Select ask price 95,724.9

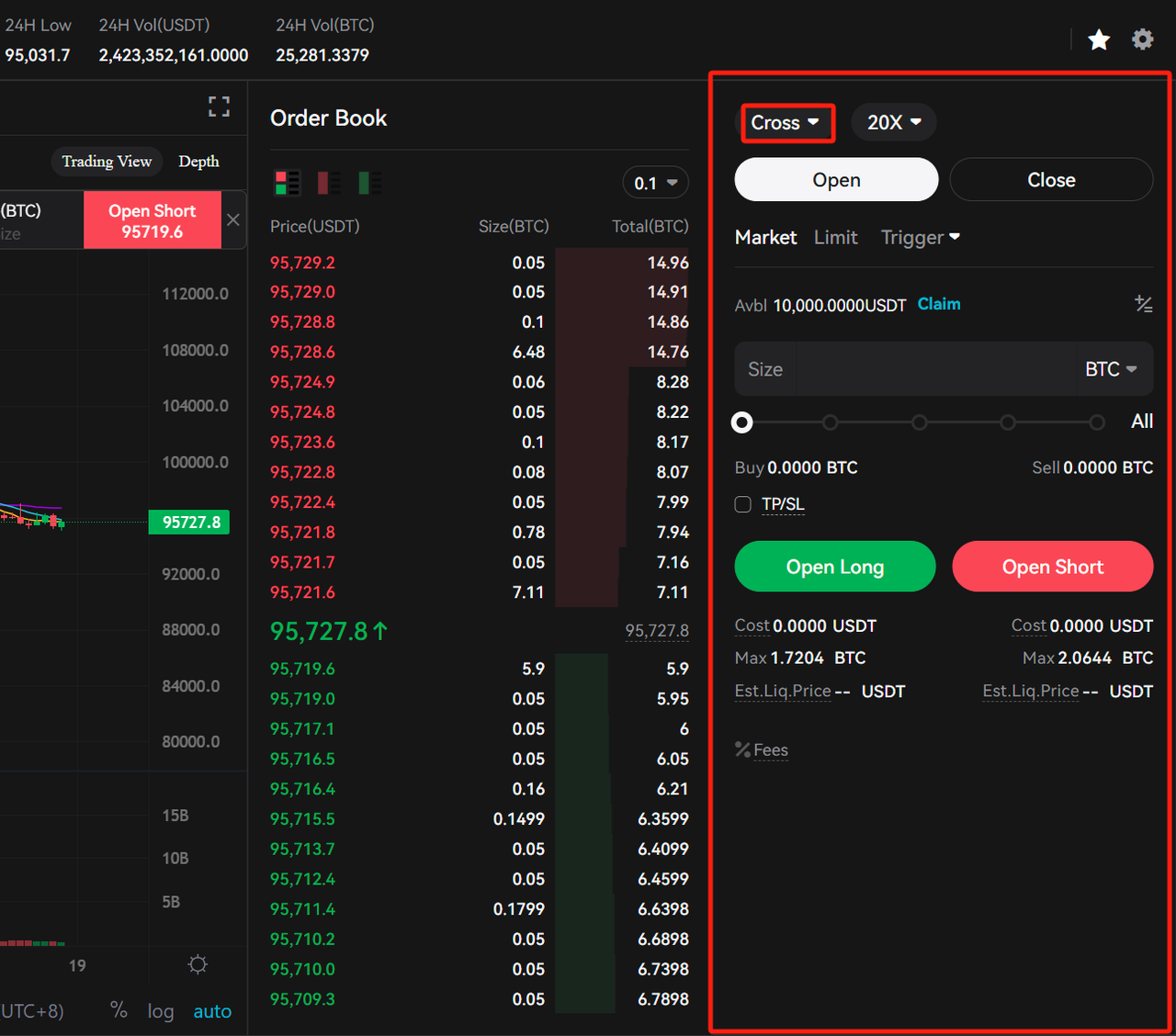(x=302, y=382)
